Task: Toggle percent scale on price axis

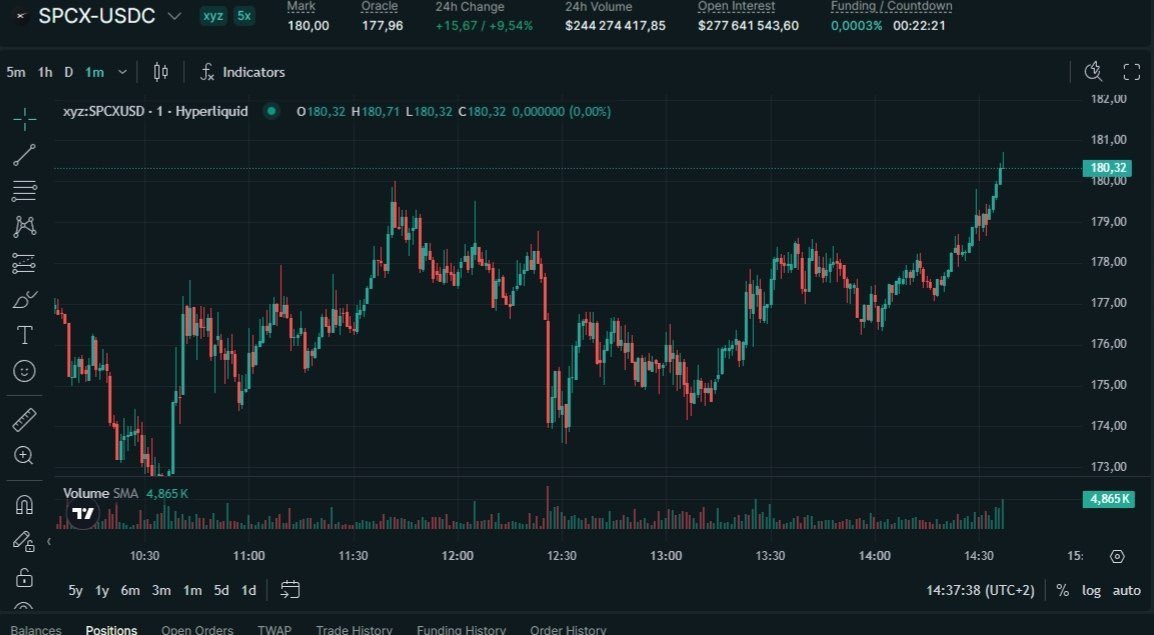Action: (x=1062, y=590)
